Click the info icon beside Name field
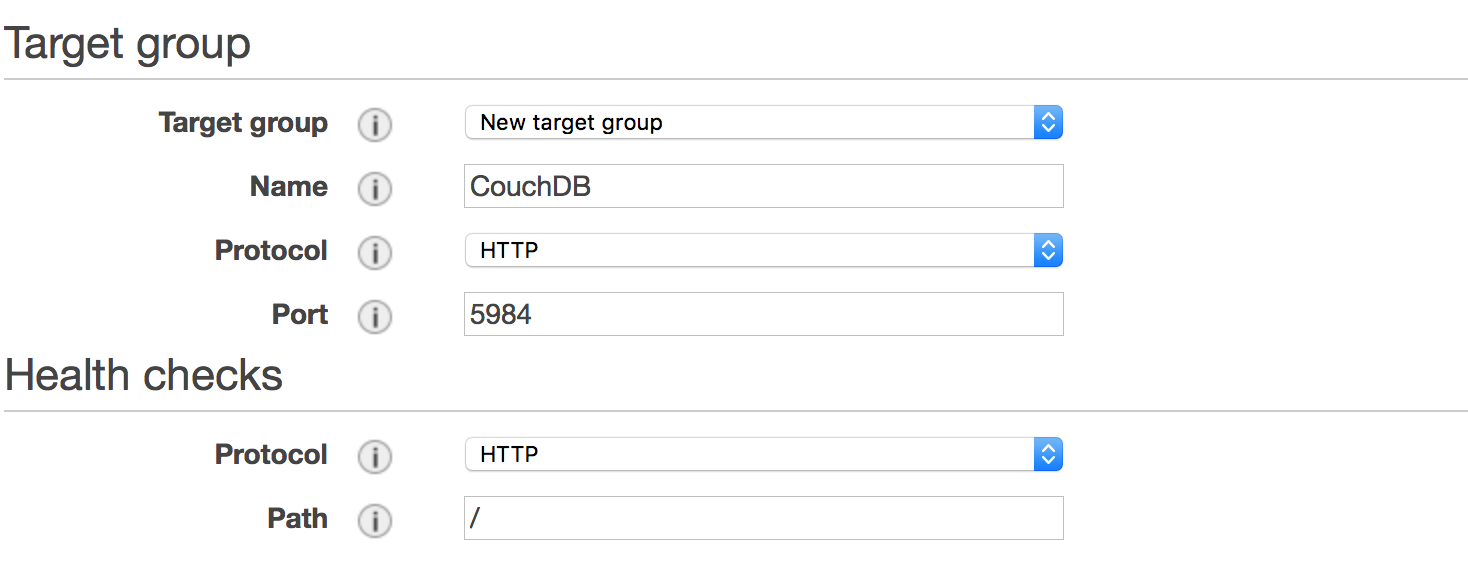1468x572 pixels. click(x=375, y=189)
